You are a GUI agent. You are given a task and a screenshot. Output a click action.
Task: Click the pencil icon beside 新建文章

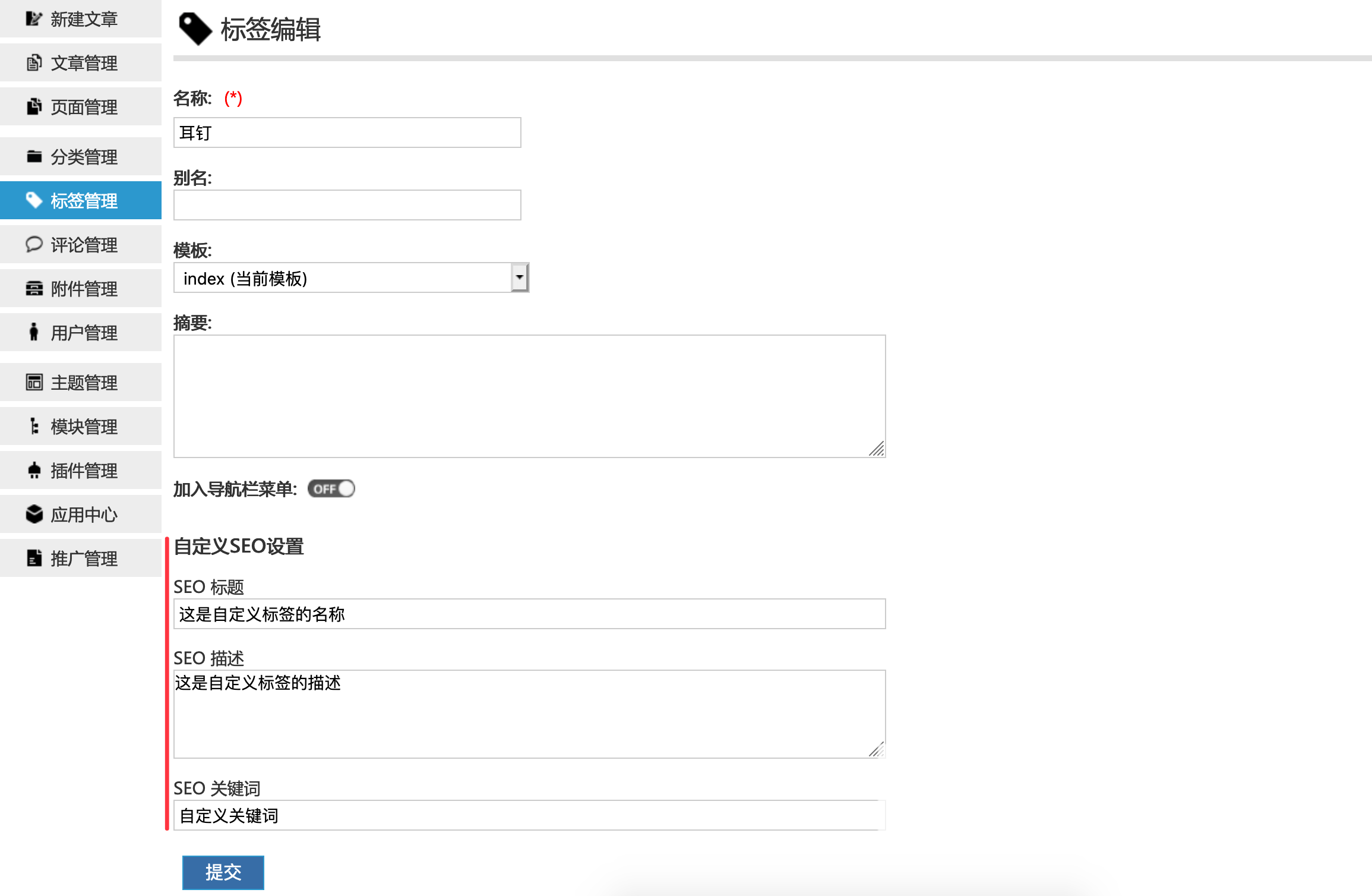coord(34,19)
